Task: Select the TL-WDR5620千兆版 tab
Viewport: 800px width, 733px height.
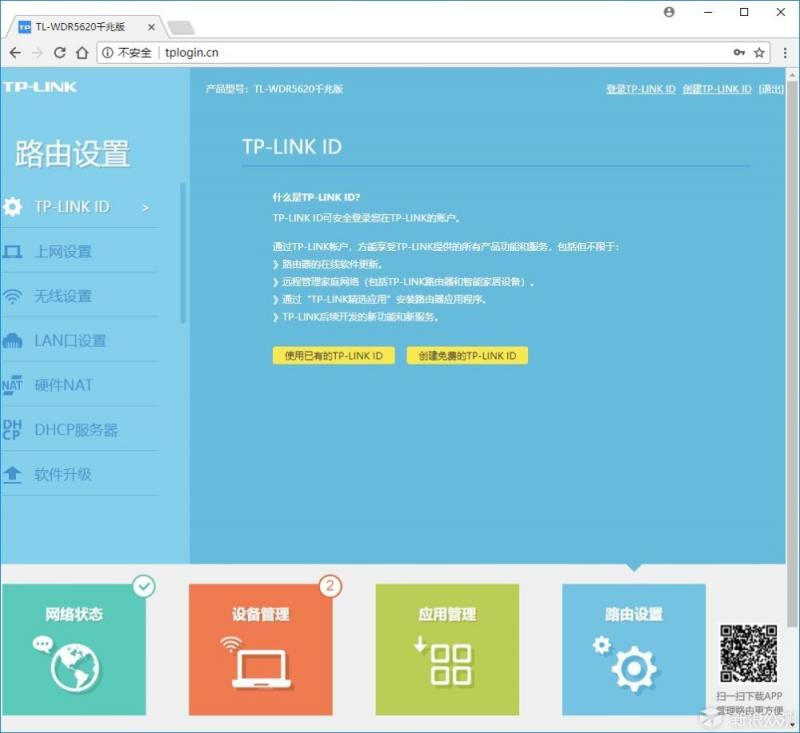Action: [85, 27]
